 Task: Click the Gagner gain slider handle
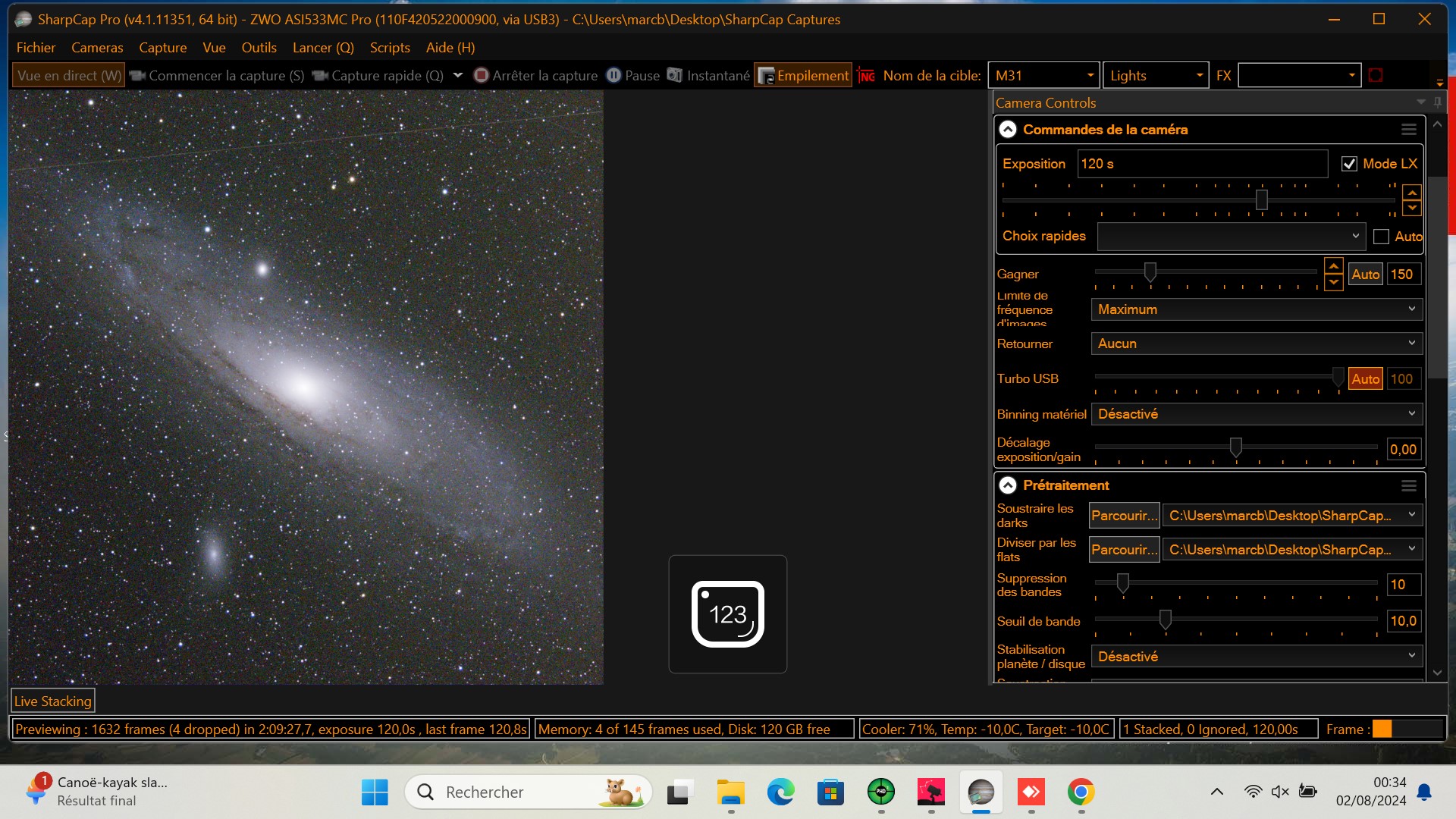(1150, 272)
